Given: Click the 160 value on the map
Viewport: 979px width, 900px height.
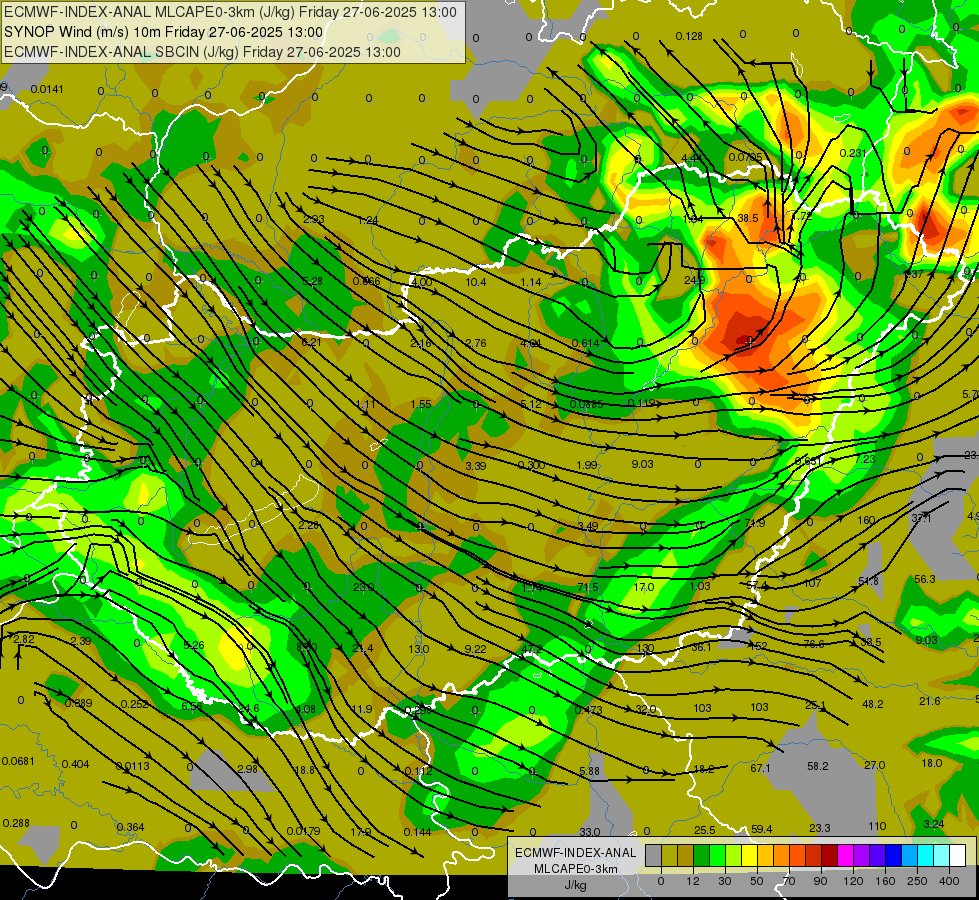Looking at the screenshot, I should 866,520.
